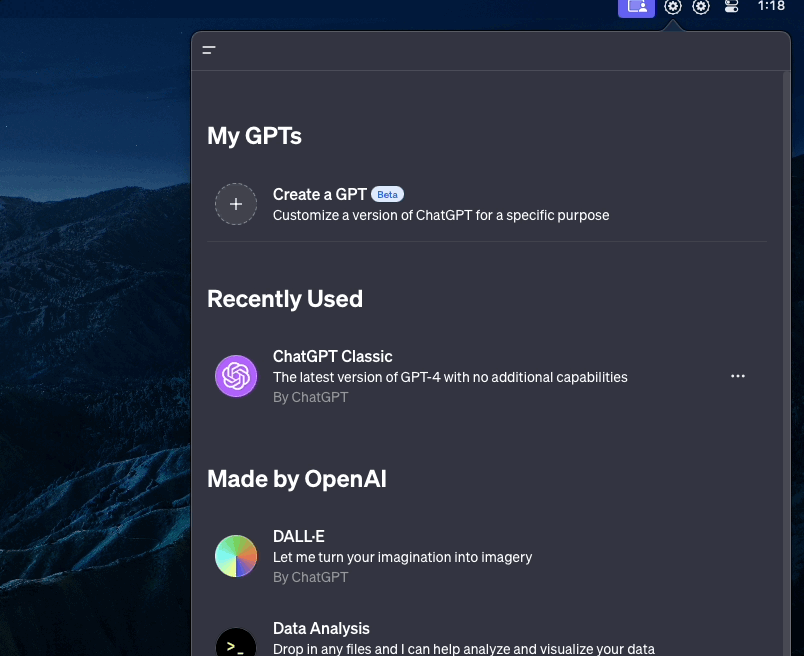Open the ChatGPT Classic title

tap(332, 356)
